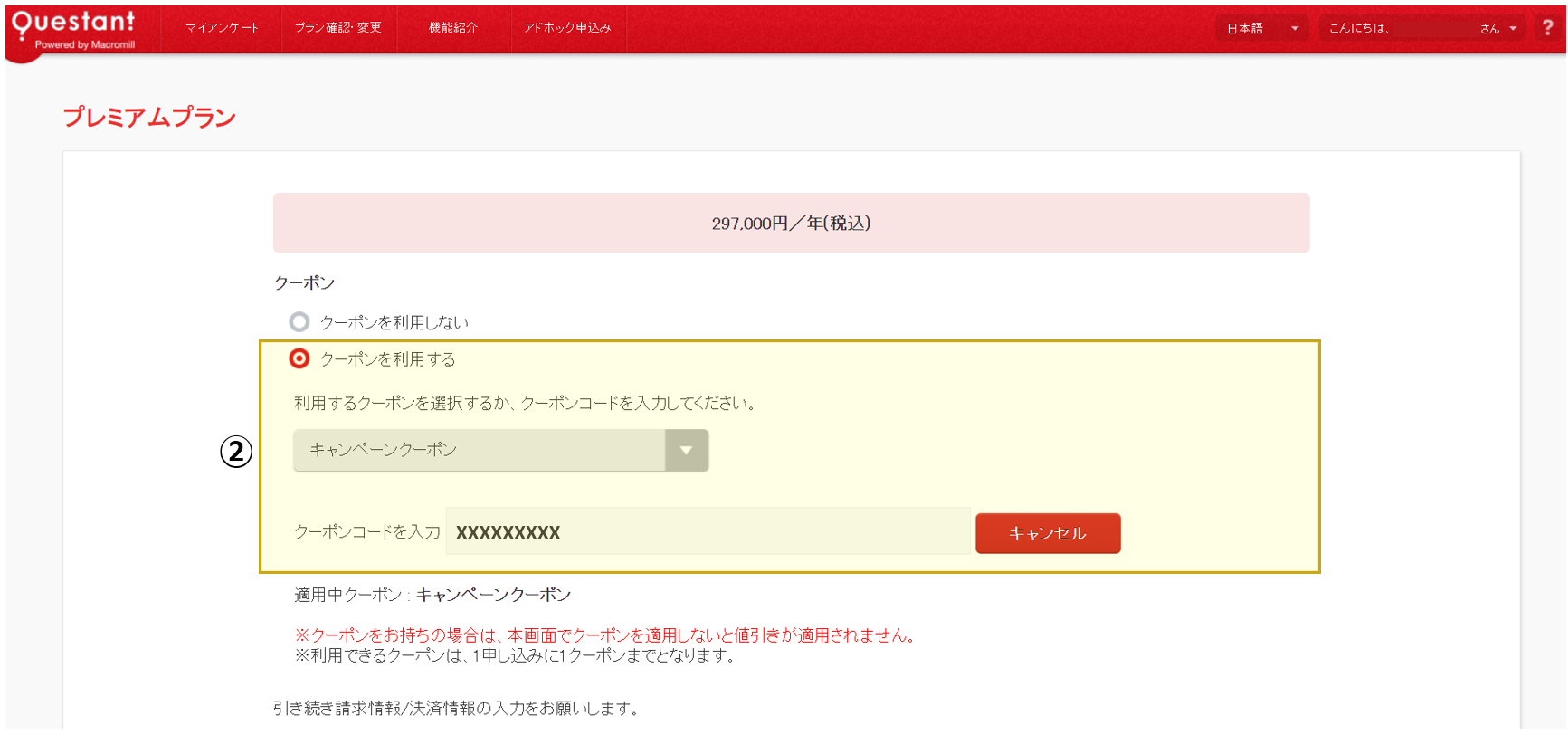The image size is (1568, 735).
Task: Click the Questant logo
Action: 73,29
